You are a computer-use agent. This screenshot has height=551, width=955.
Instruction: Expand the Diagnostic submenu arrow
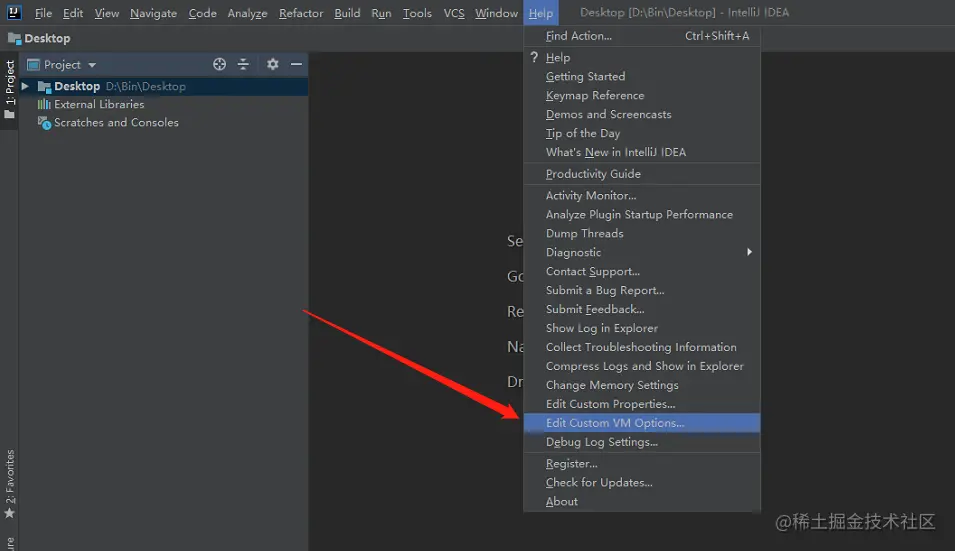[x=749, y=252]
